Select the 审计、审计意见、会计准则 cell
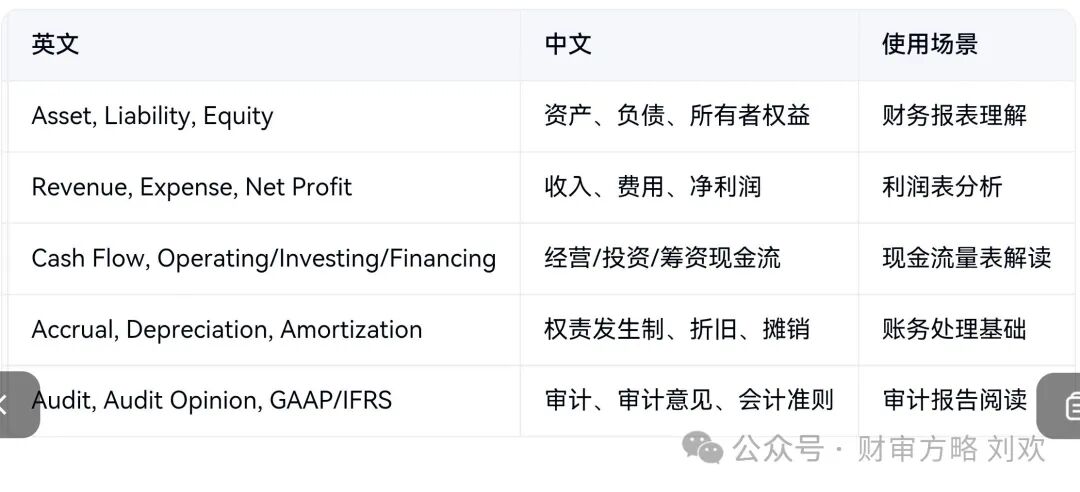This screenshot has width=1080, height=492. 689,400
